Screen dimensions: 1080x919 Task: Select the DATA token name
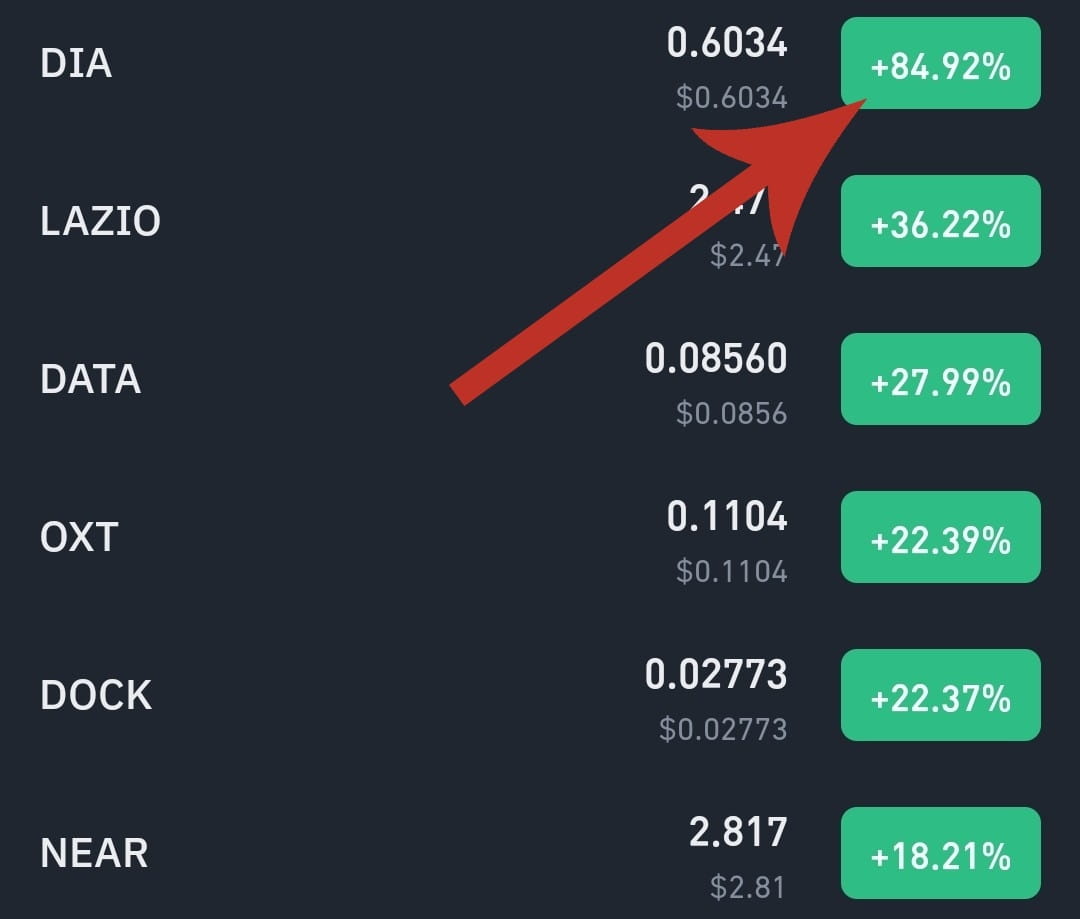pos(89,379)
